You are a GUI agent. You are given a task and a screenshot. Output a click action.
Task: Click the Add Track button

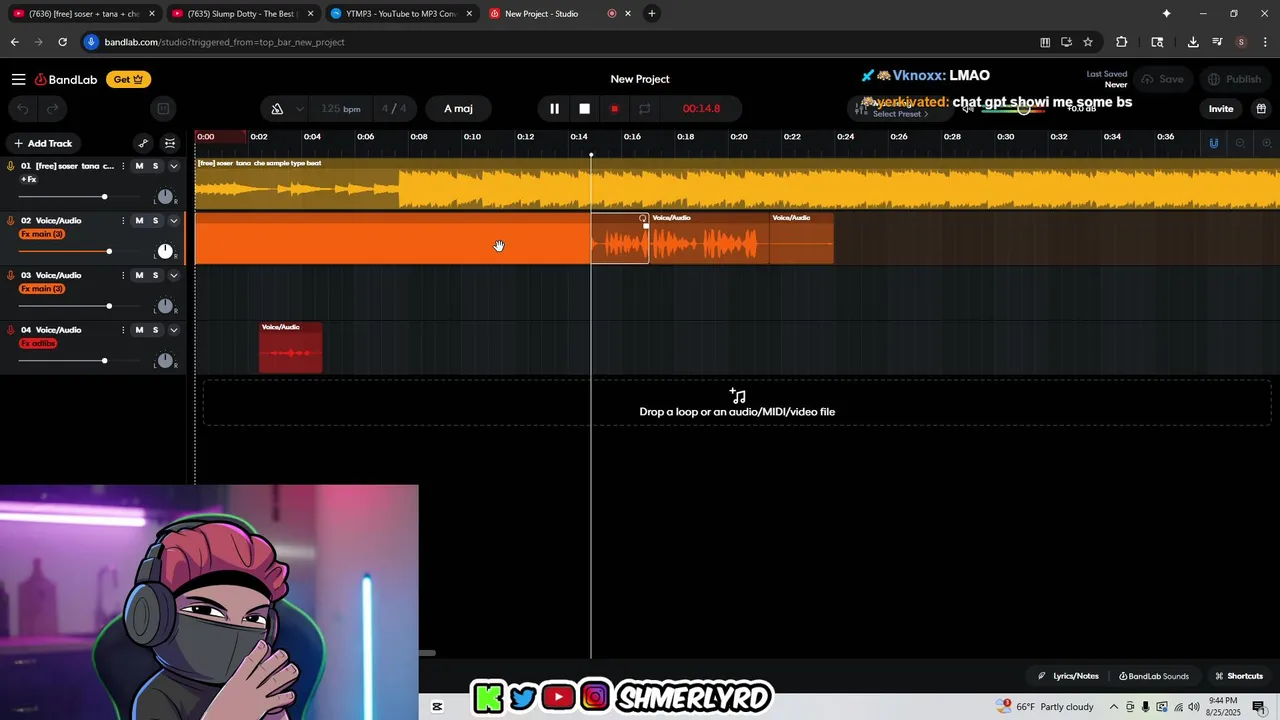tap(43, 143)
